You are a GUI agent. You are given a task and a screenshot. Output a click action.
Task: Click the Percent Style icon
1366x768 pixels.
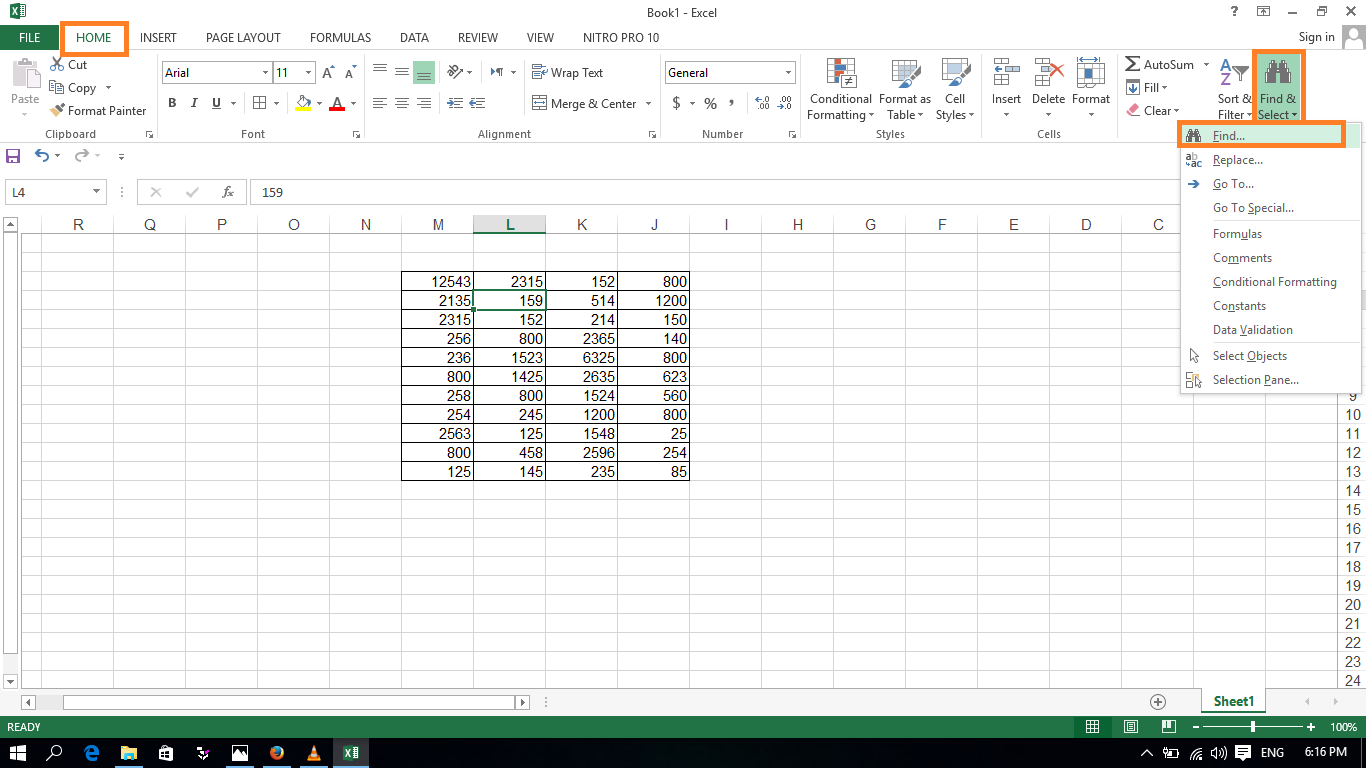coord(710,104)
